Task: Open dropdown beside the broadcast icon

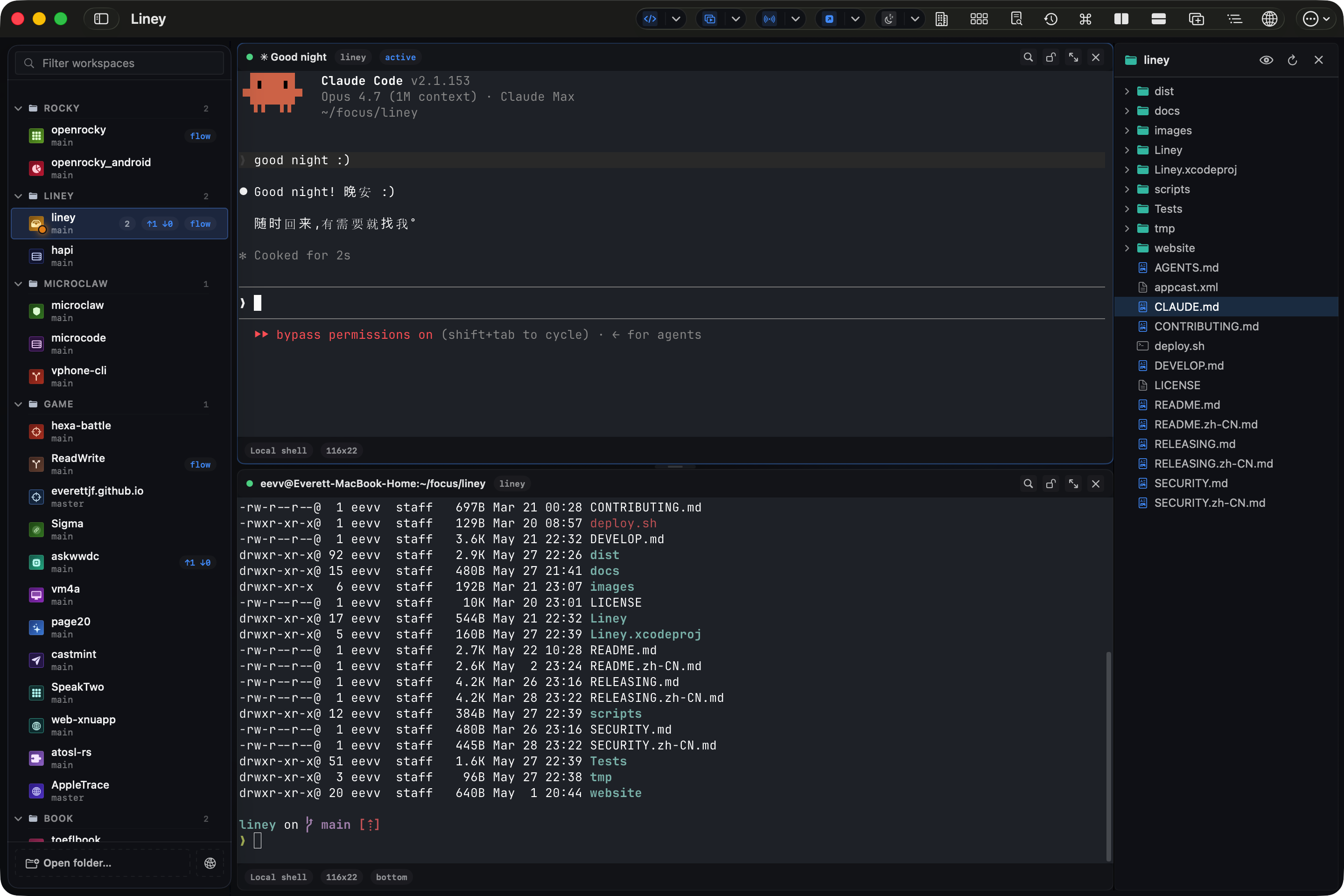Action: click(795, 19)
